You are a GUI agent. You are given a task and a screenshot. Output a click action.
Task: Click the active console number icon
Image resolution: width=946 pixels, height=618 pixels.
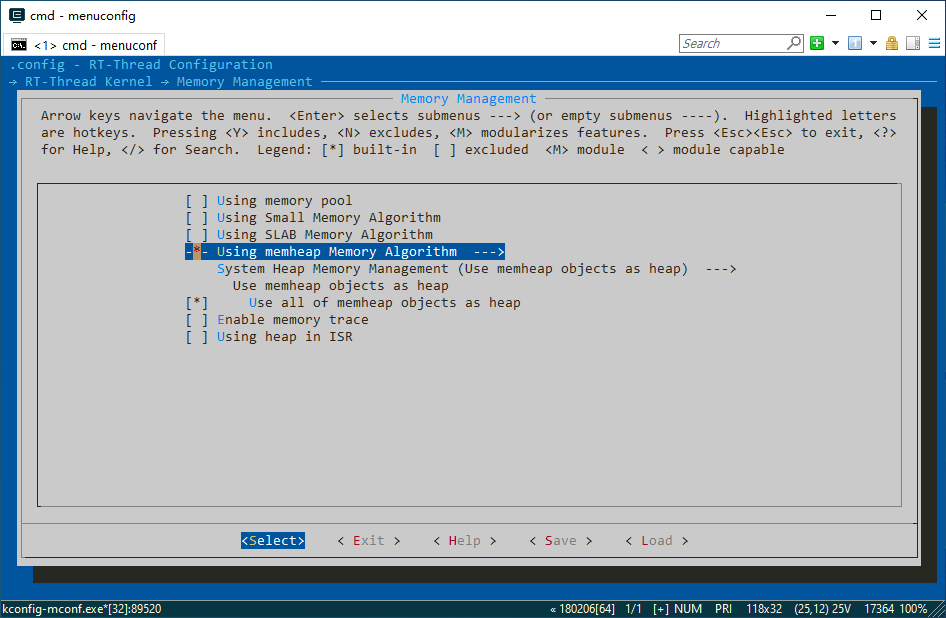[855, 43]
